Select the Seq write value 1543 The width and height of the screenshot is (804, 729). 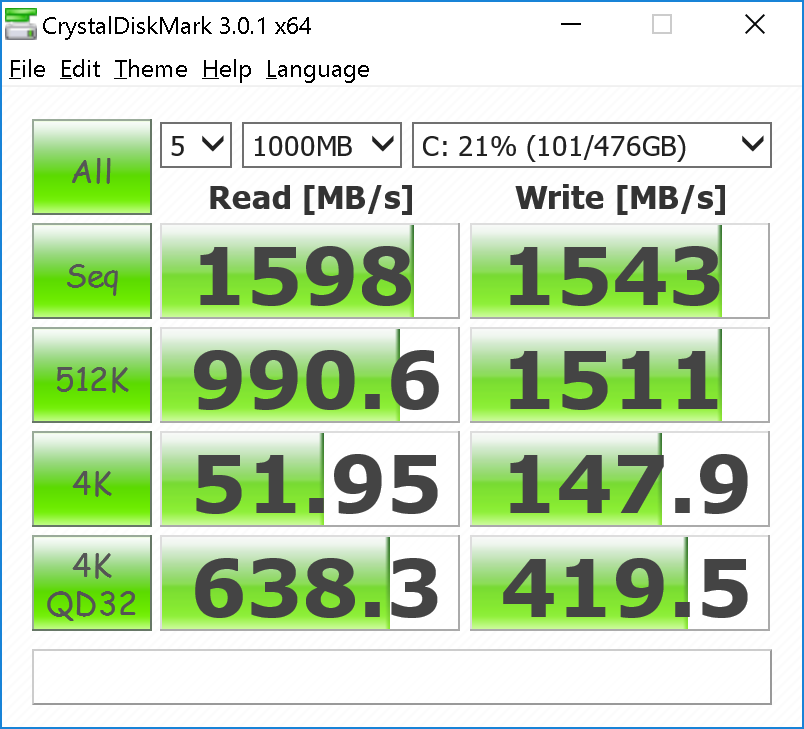(620, 271)
